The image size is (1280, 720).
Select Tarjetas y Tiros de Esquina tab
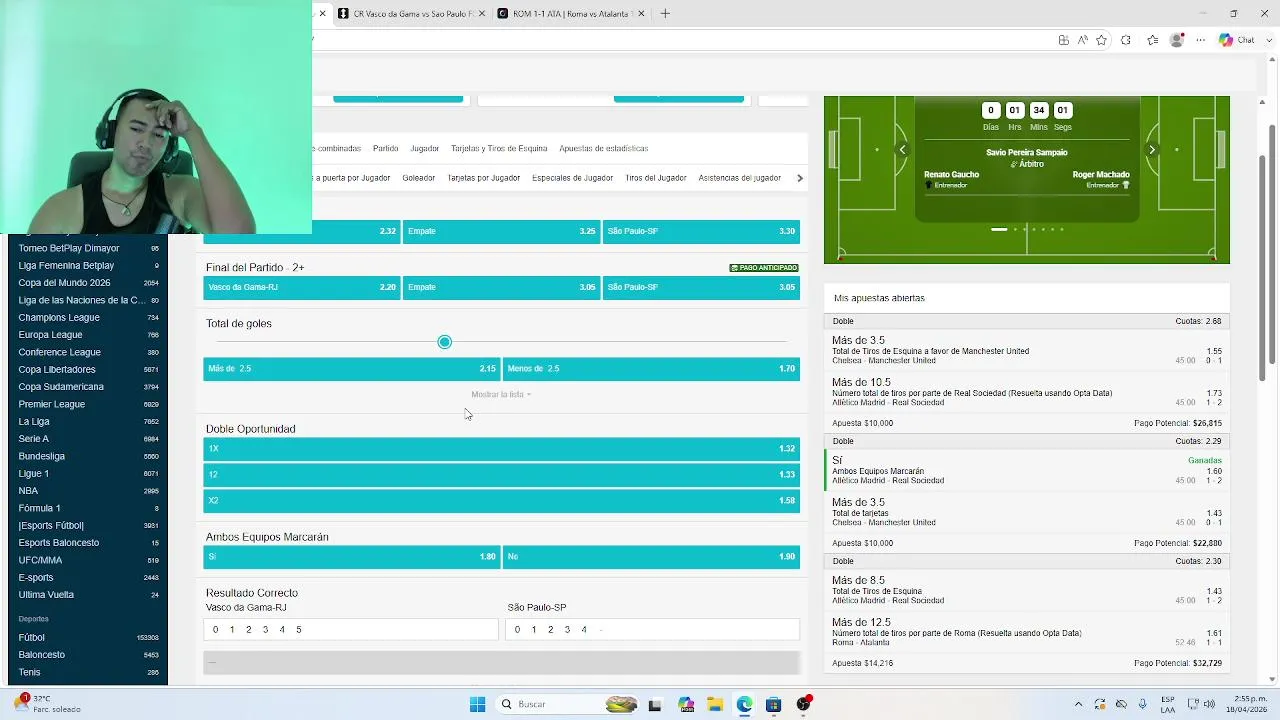point(499,148)
